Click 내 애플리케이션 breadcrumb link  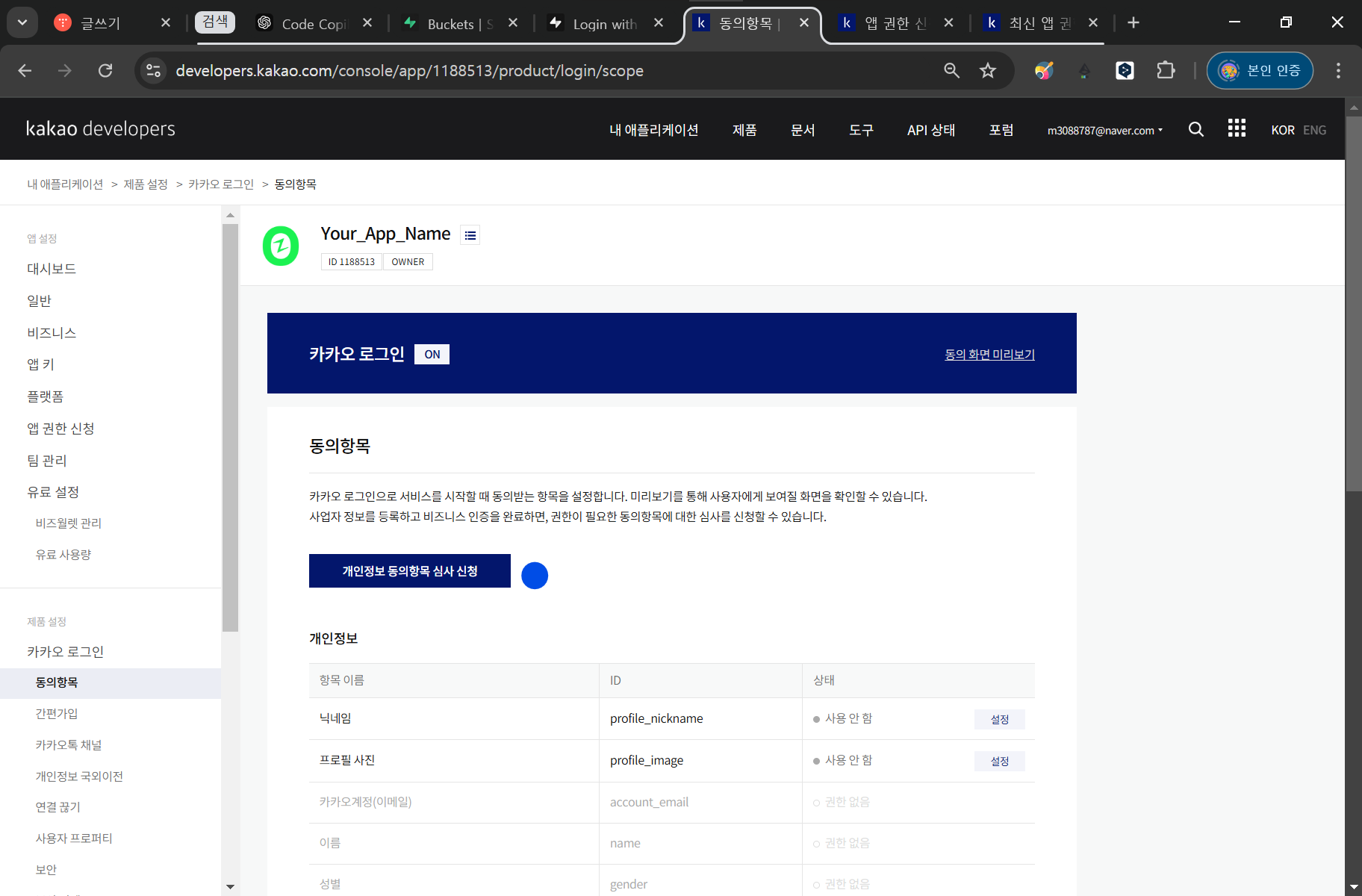point(66,184)
